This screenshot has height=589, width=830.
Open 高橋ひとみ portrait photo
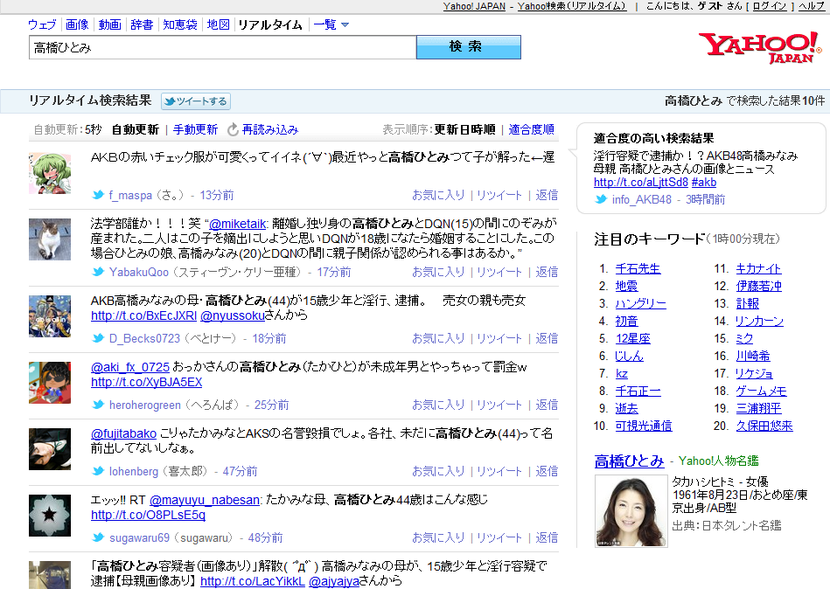click(x=631, y=511)
